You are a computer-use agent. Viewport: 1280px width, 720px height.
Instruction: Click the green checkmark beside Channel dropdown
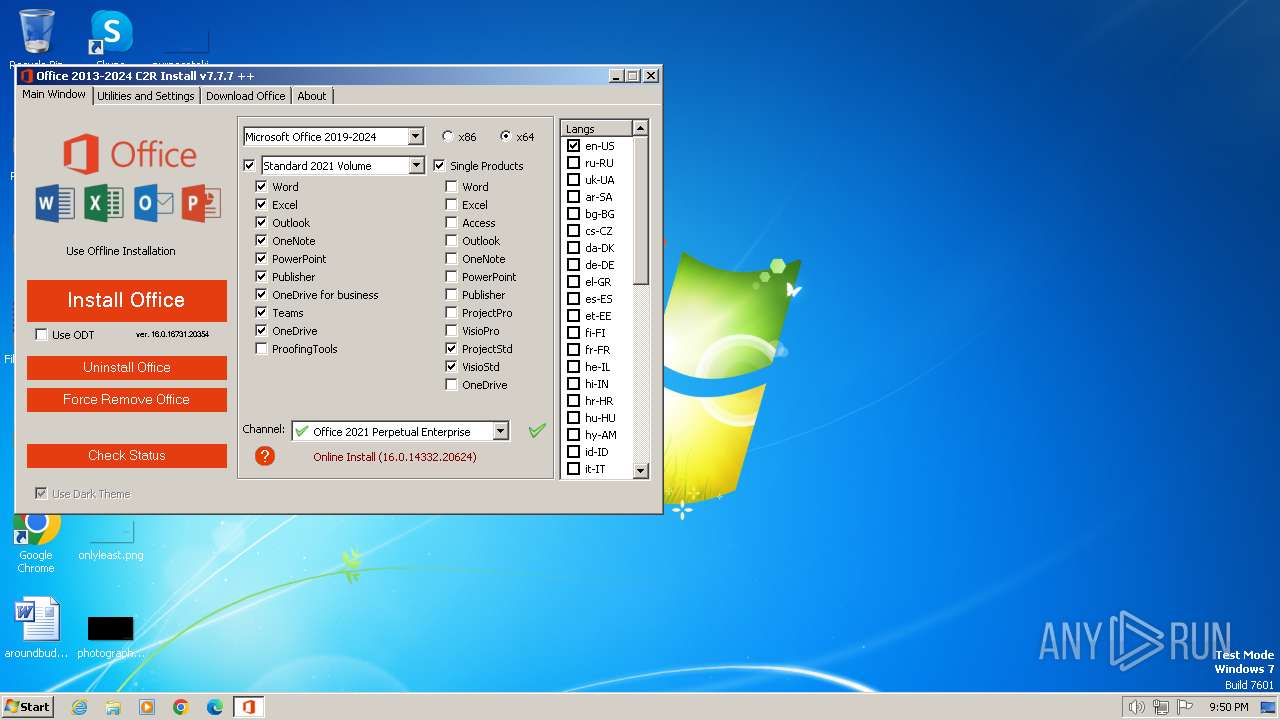pyautogui.click(x=537, y=430)
